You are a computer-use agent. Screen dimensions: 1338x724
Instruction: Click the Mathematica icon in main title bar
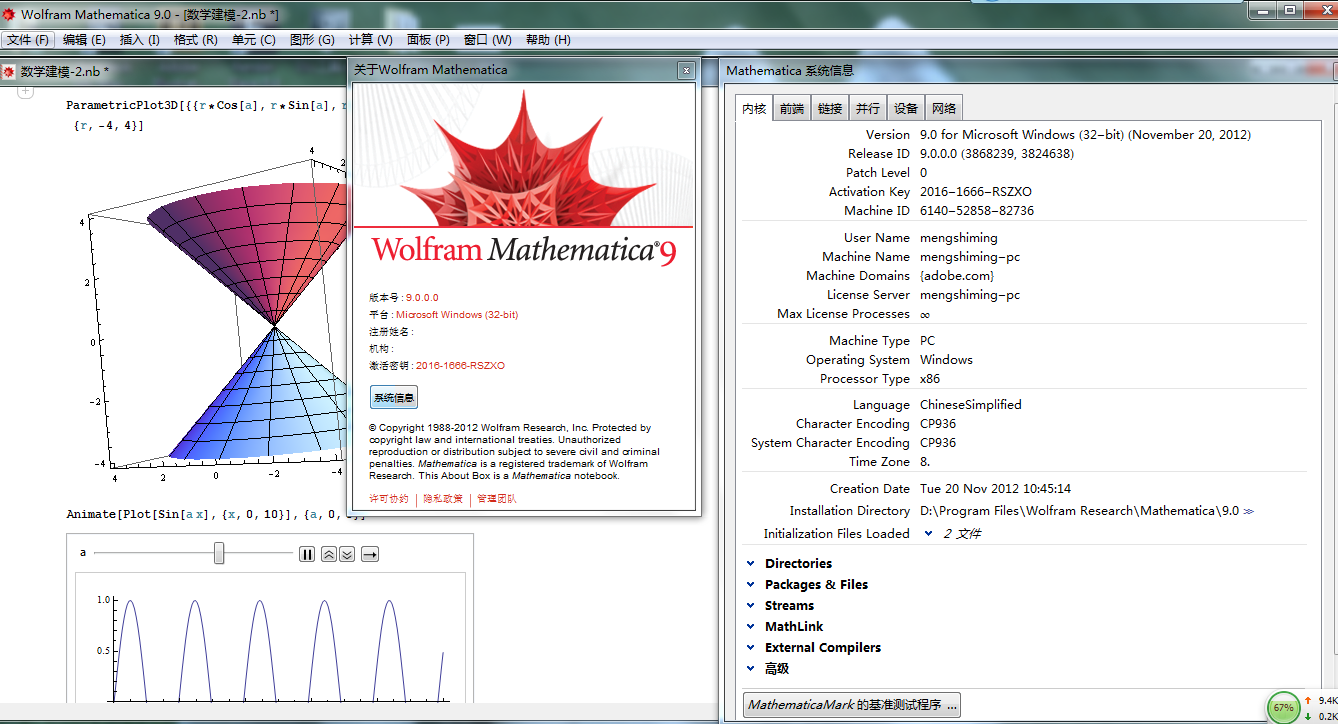tap(9, 14)
